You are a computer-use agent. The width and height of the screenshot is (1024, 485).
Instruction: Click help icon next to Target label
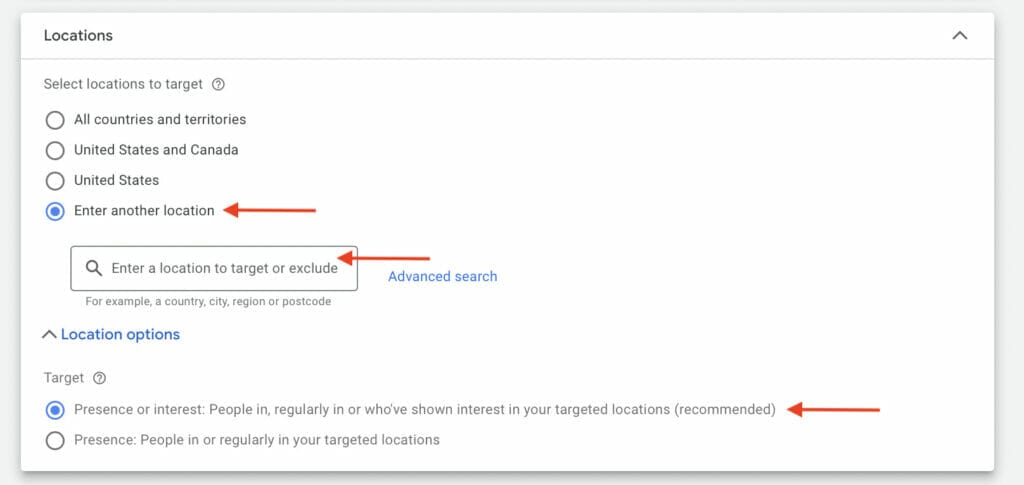click(x=99, y=378)
